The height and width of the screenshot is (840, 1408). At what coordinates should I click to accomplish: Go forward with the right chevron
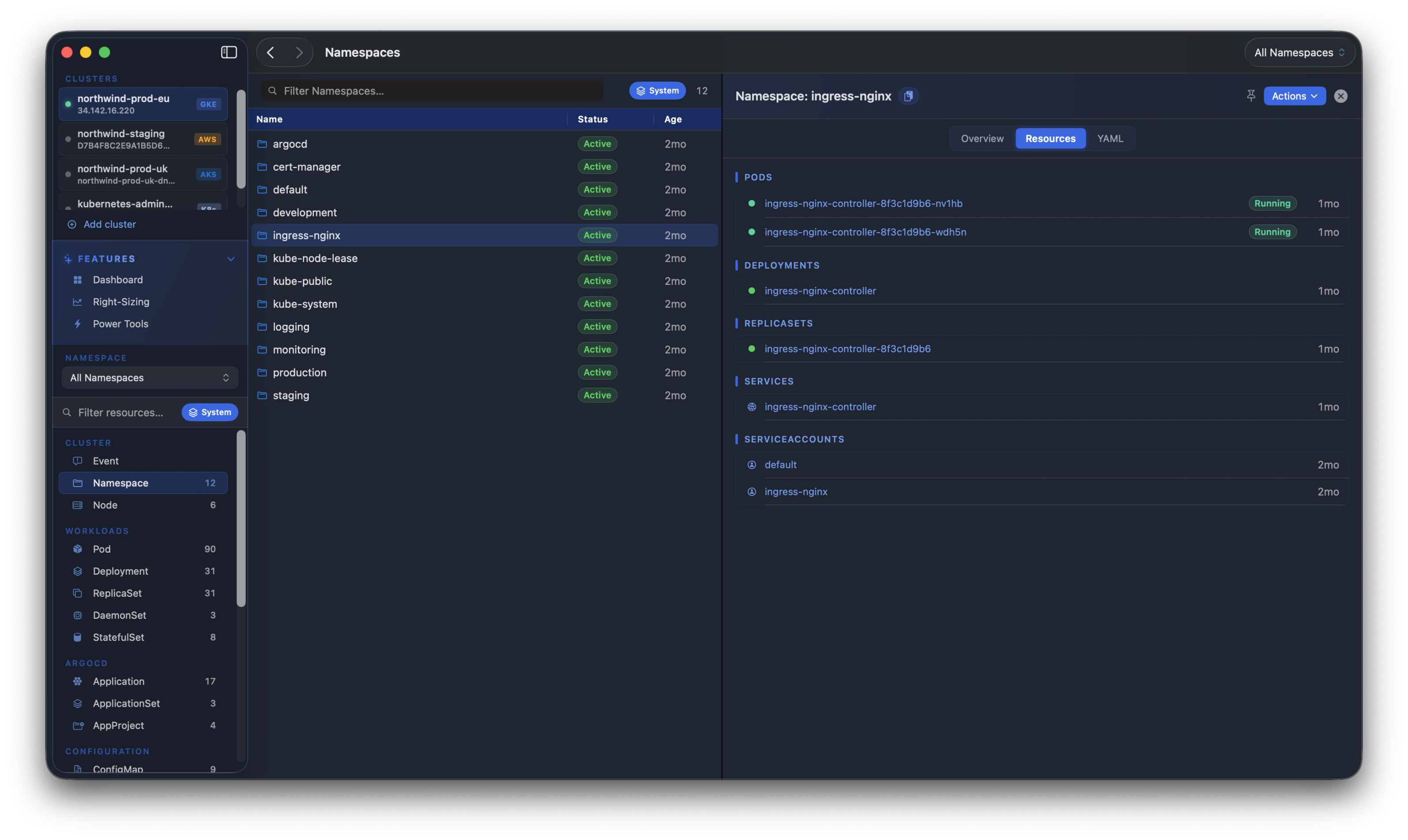[299, 52]
